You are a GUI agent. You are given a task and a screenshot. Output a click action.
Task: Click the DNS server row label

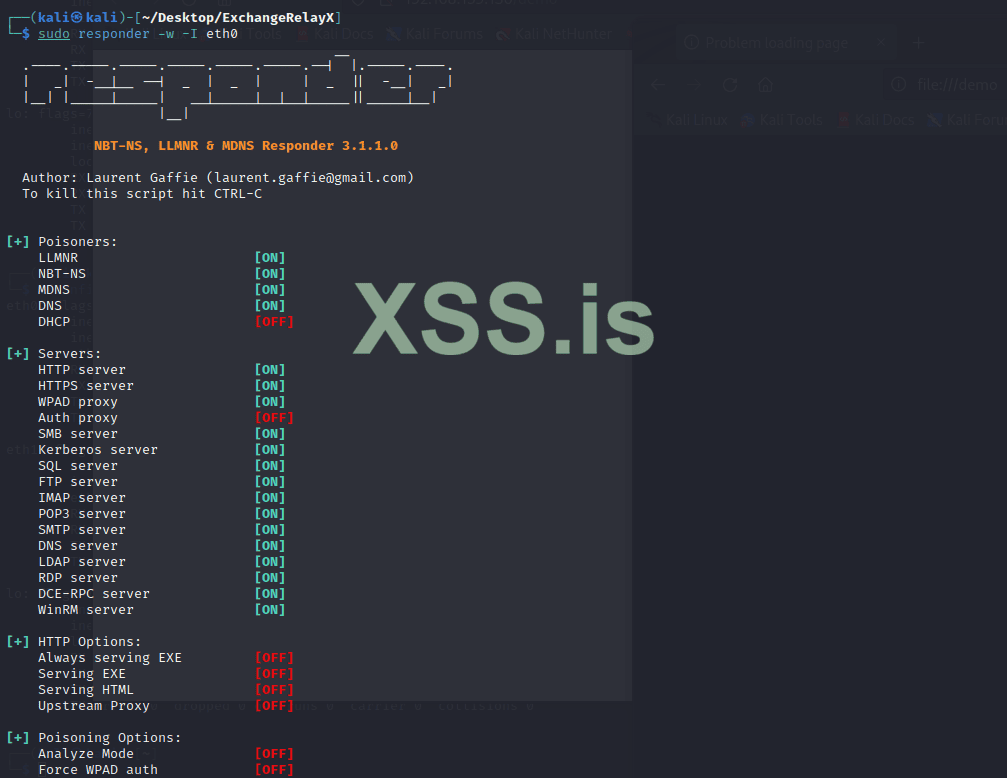(x=78, y=545)
